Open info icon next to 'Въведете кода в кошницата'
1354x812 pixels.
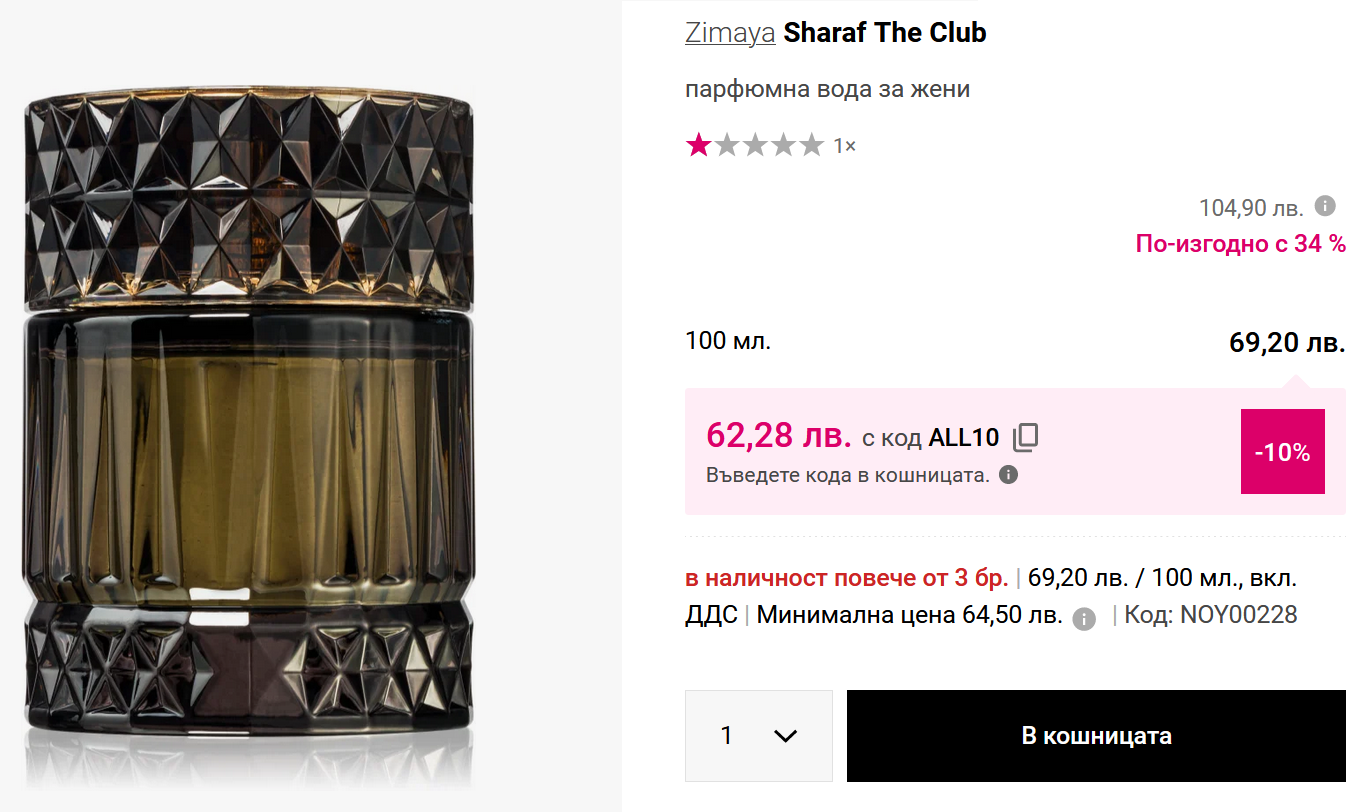[x=1009, y=475]
